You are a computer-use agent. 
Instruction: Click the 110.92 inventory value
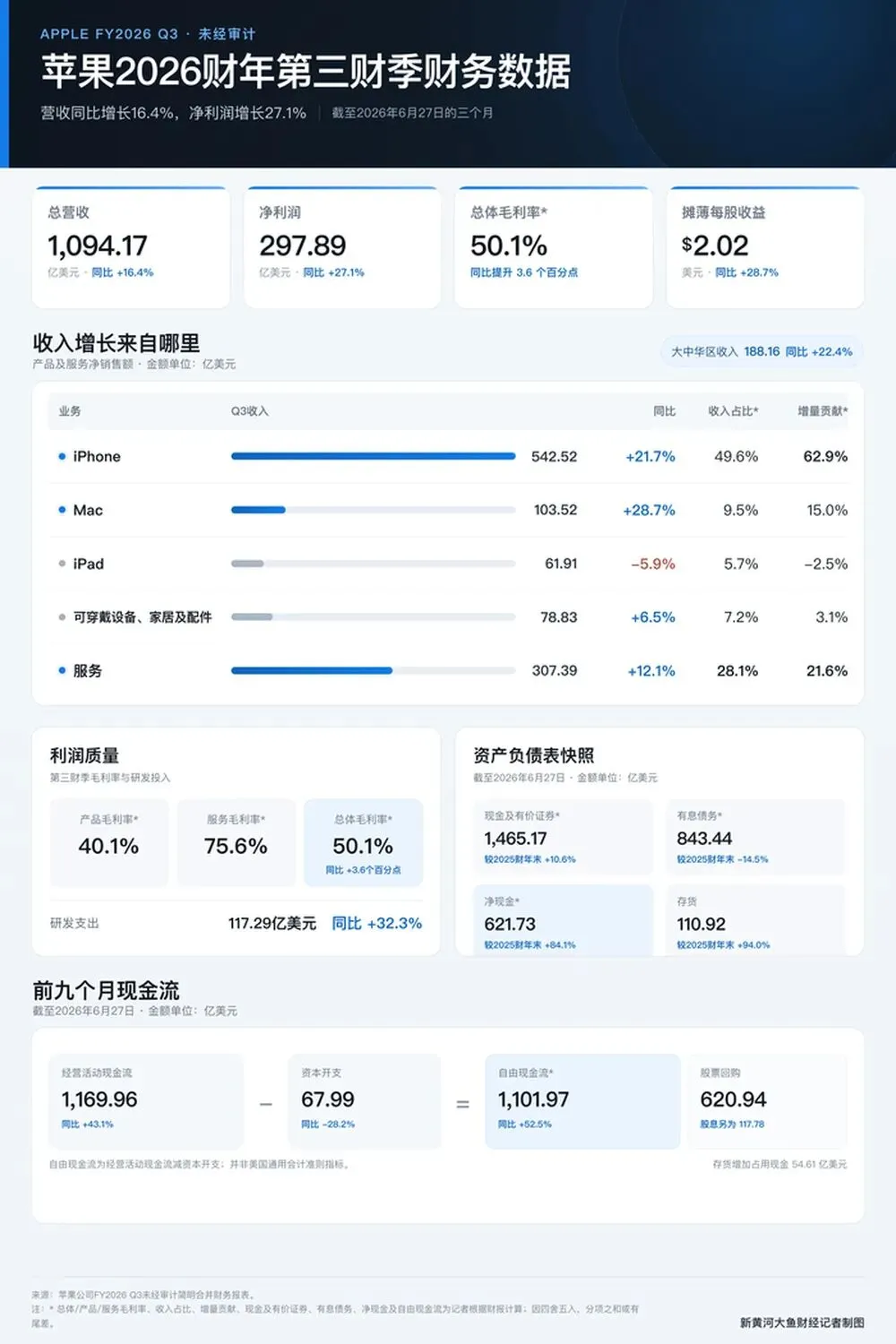[702, 924]
